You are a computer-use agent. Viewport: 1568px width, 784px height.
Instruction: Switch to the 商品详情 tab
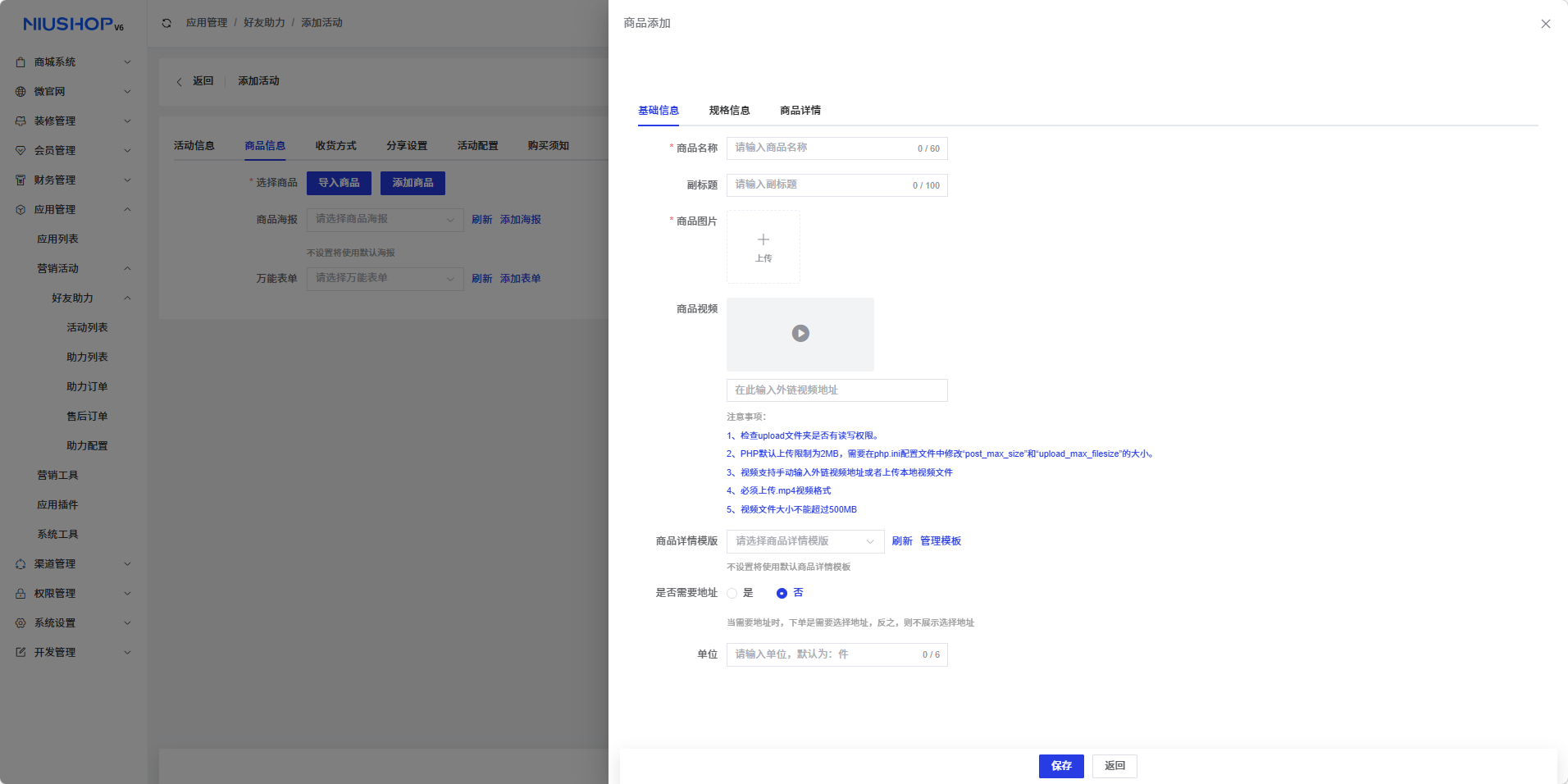click(800, 111)
